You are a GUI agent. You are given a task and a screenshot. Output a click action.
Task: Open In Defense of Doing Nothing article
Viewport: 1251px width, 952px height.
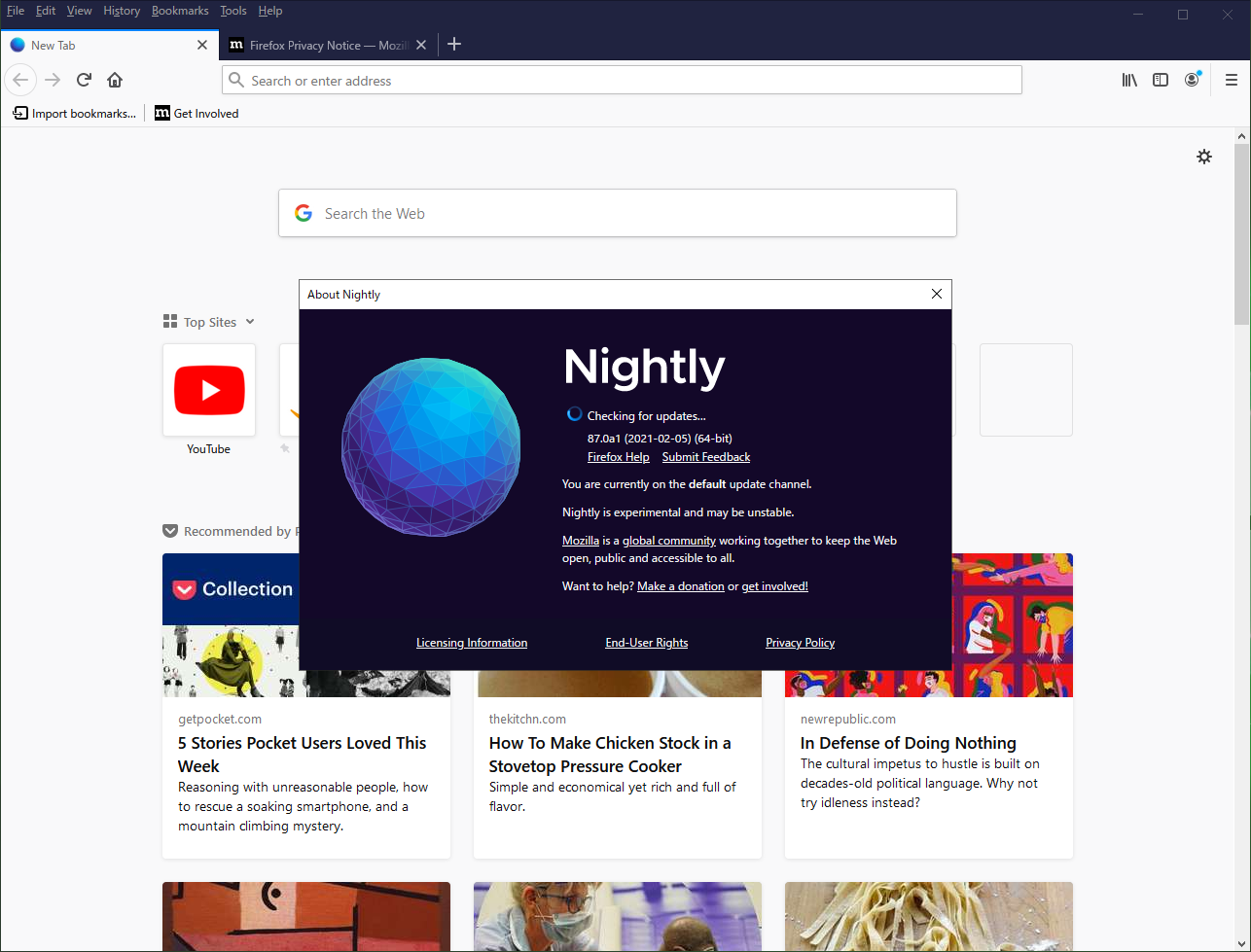click(x=909, y=743)
